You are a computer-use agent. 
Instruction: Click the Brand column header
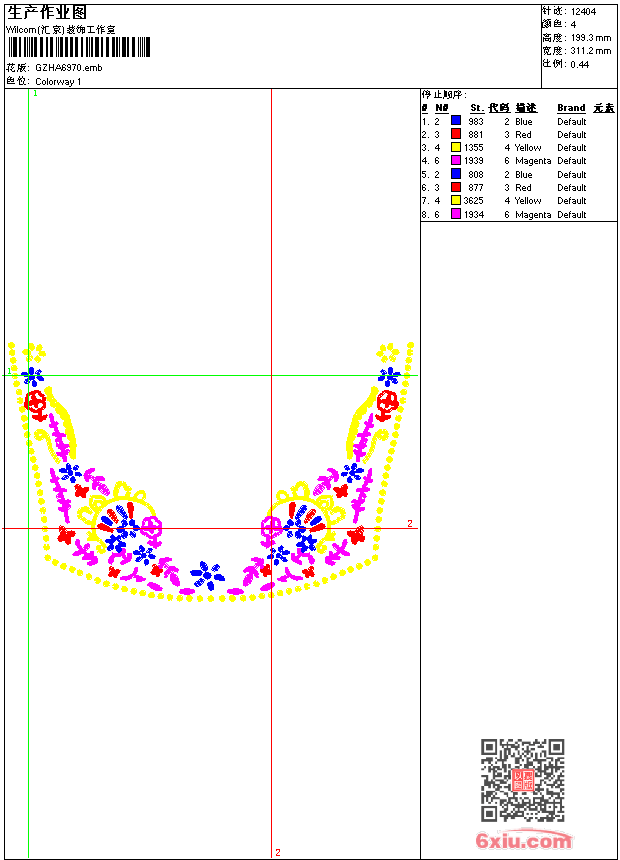[571, 108]
